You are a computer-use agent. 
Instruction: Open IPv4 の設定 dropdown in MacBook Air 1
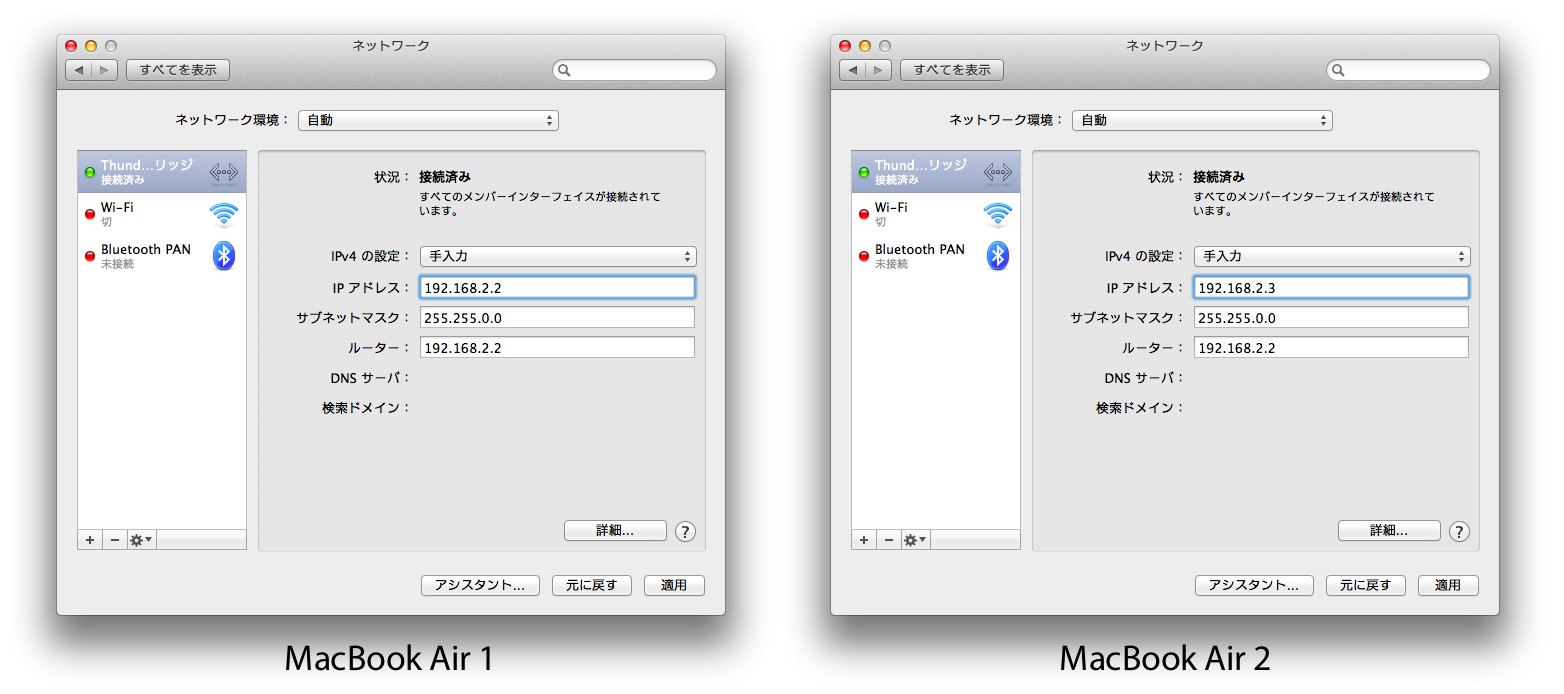558,257
